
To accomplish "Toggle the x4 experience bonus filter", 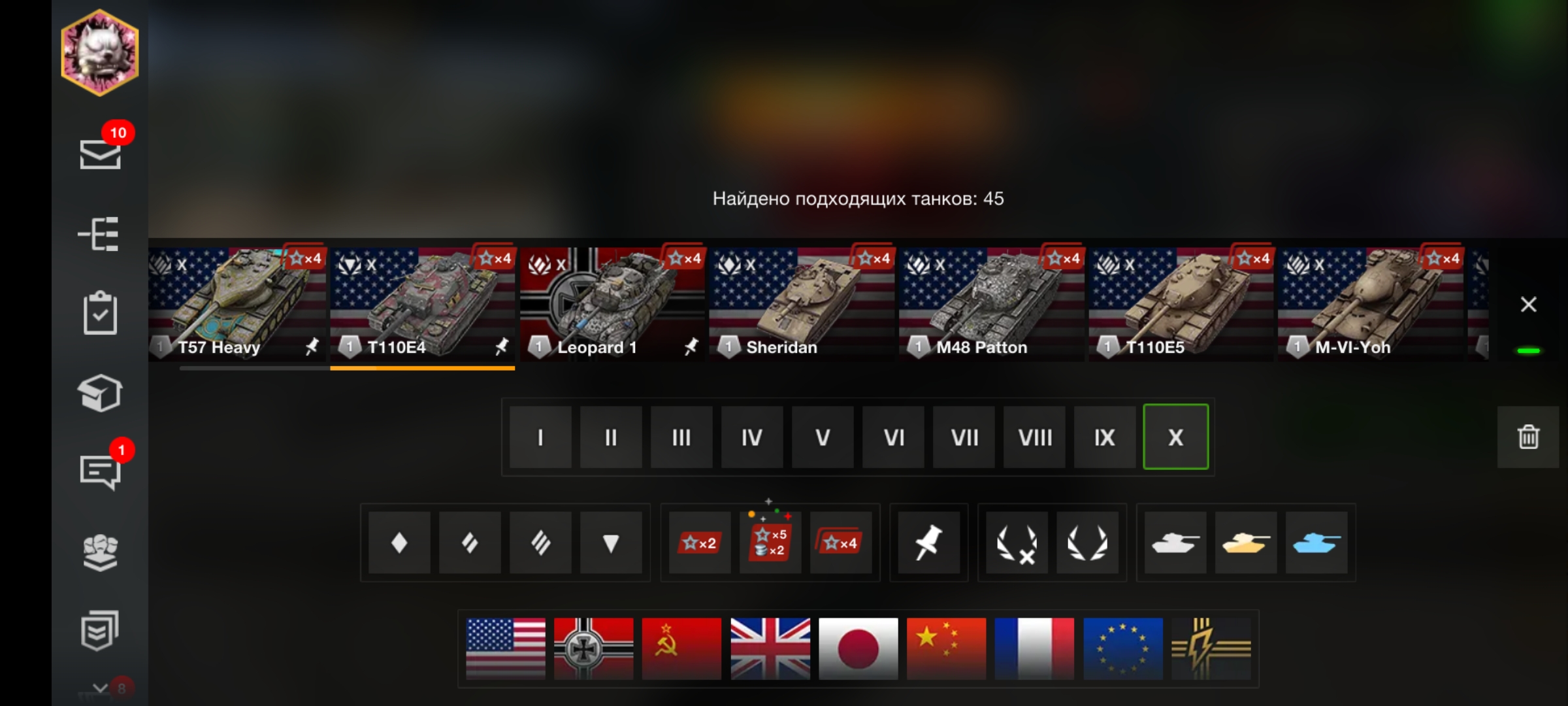I will click(x=841, y=543).
